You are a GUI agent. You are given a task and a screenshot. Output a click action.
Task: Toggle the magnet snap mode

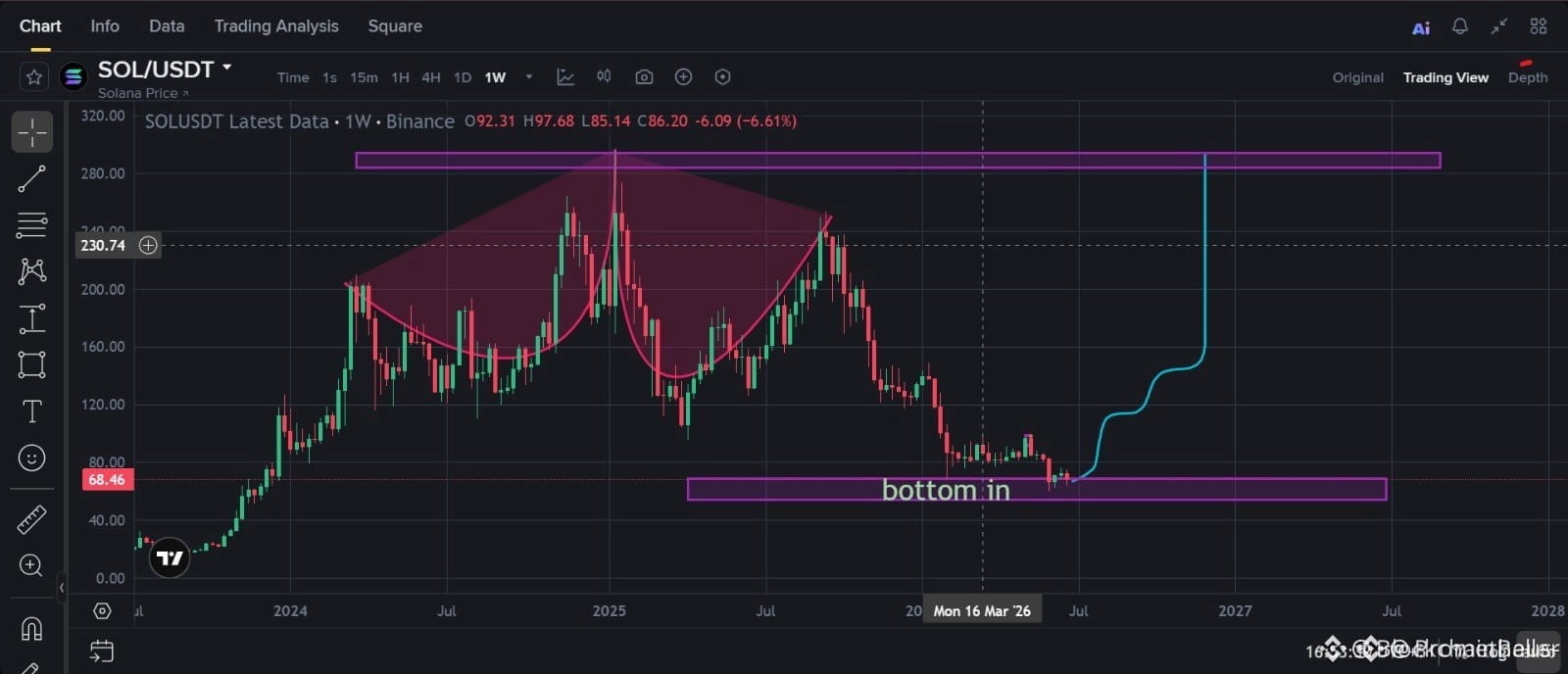(x=31, y=628)
